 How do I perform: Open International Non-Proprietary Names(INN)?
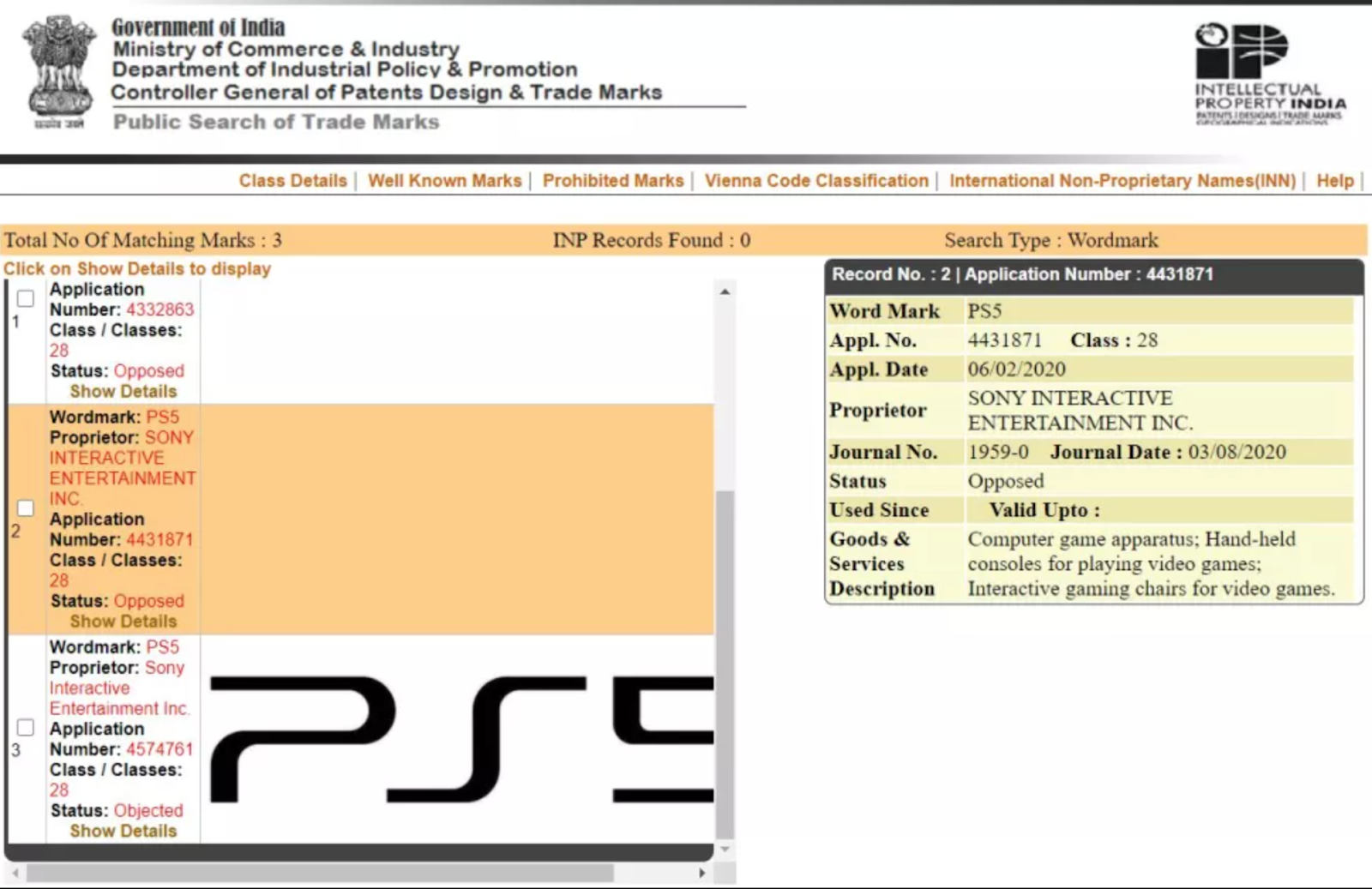tap(1122, 181)
